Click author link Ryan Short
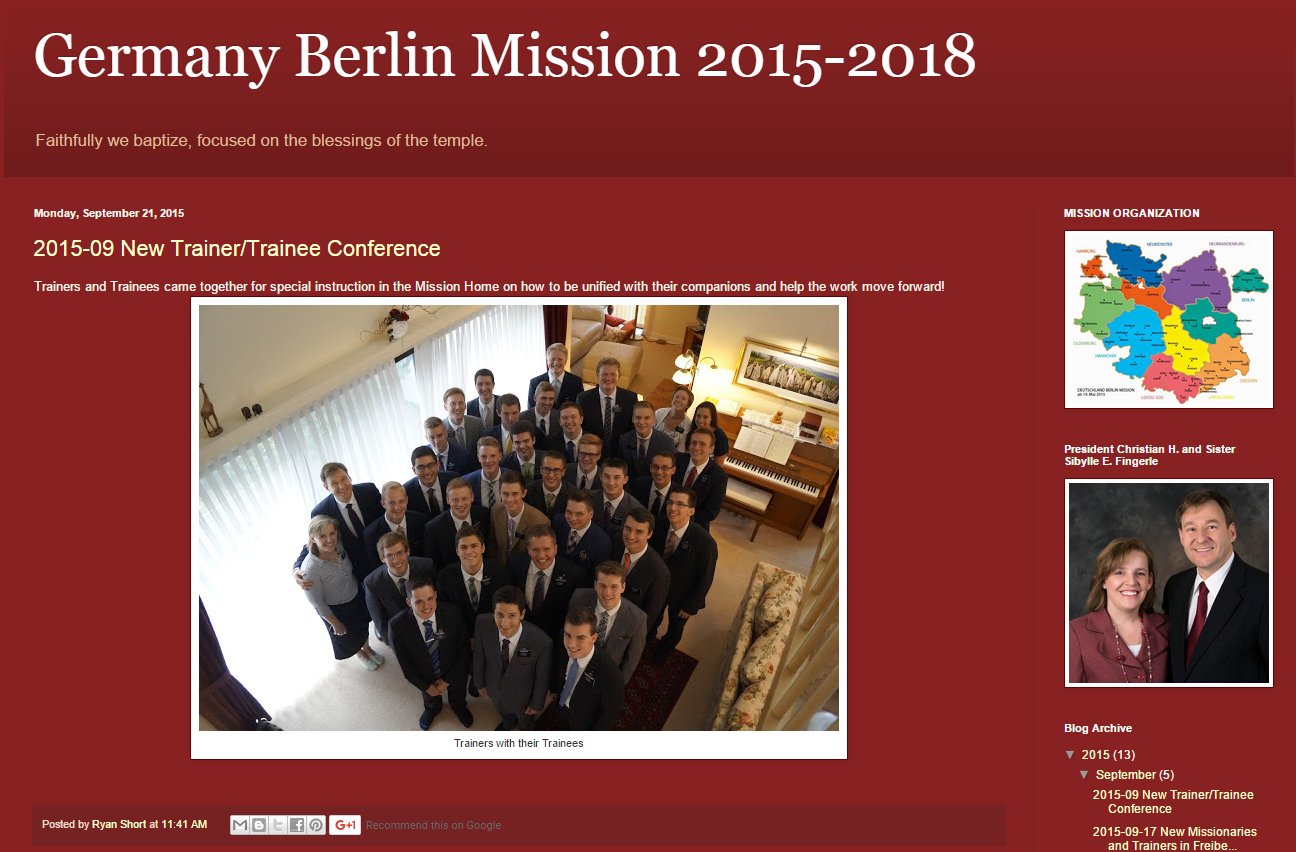Screen dimensions: 1296x852 point(119,825)
